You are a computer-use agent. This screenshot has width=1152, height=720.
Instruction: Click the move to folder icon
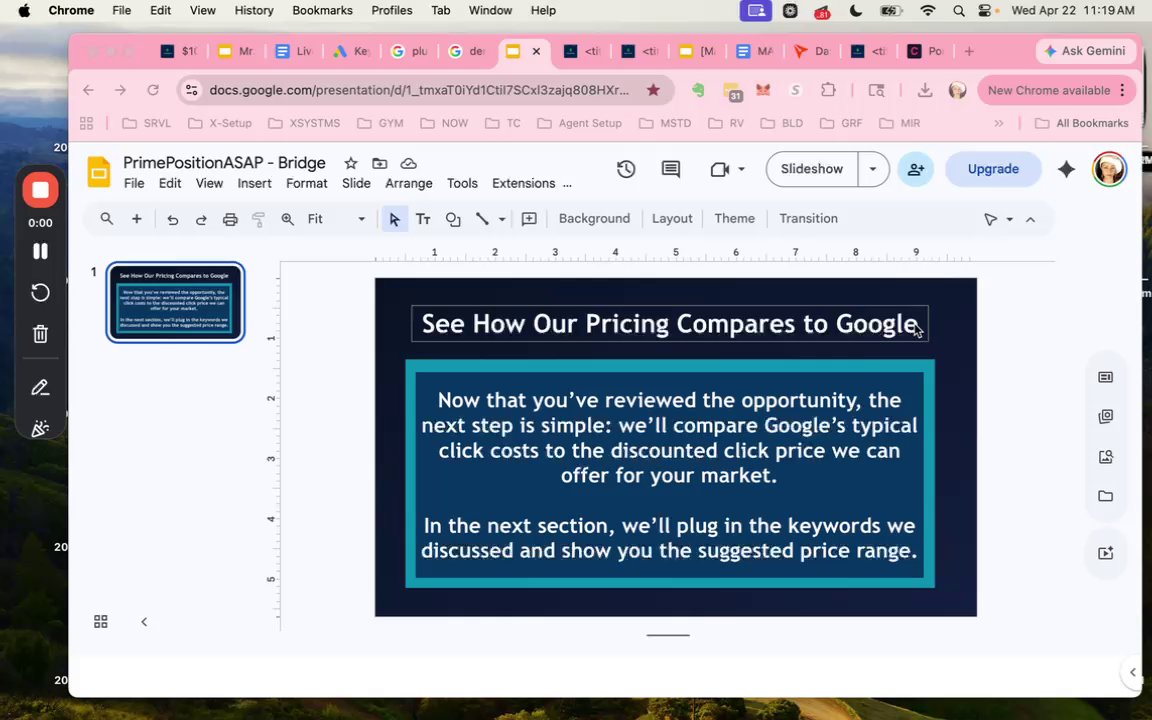point(379,163)
